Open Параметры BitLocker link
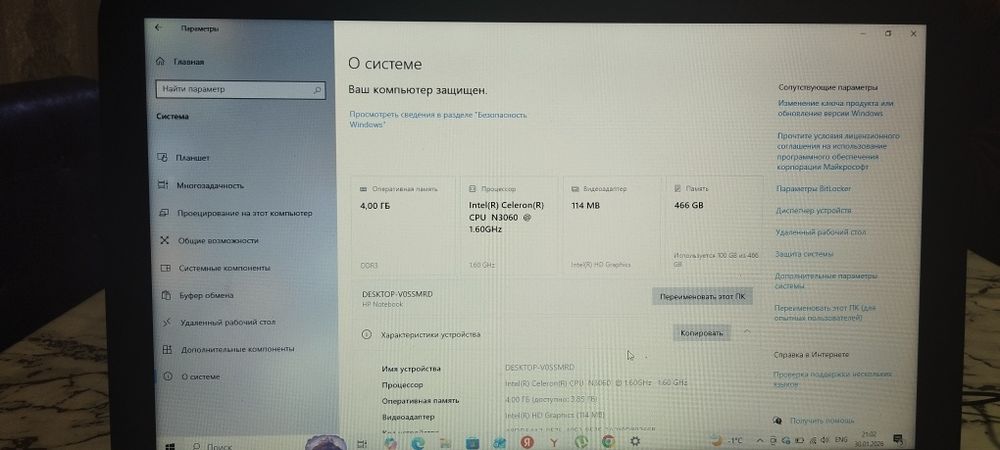The image size is (1000, 450). (x=814, y=189)
